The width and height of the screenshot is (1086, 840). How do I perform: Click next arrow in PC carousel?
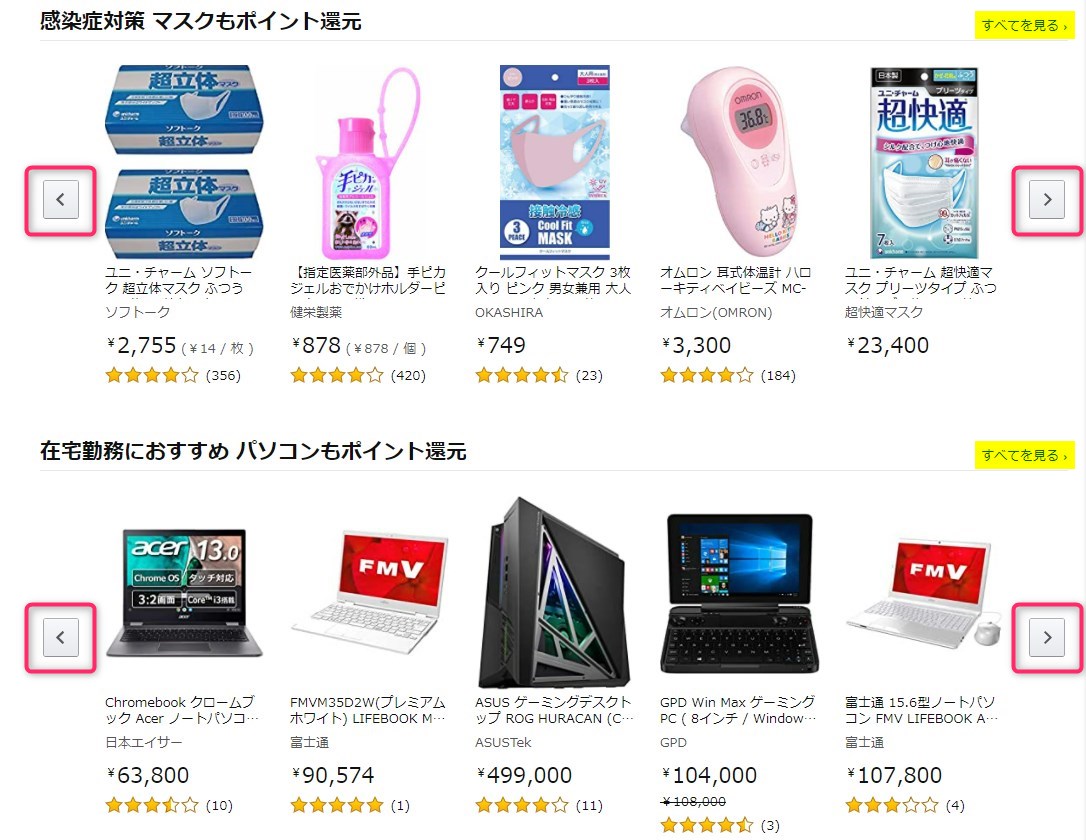[1047, 637]
